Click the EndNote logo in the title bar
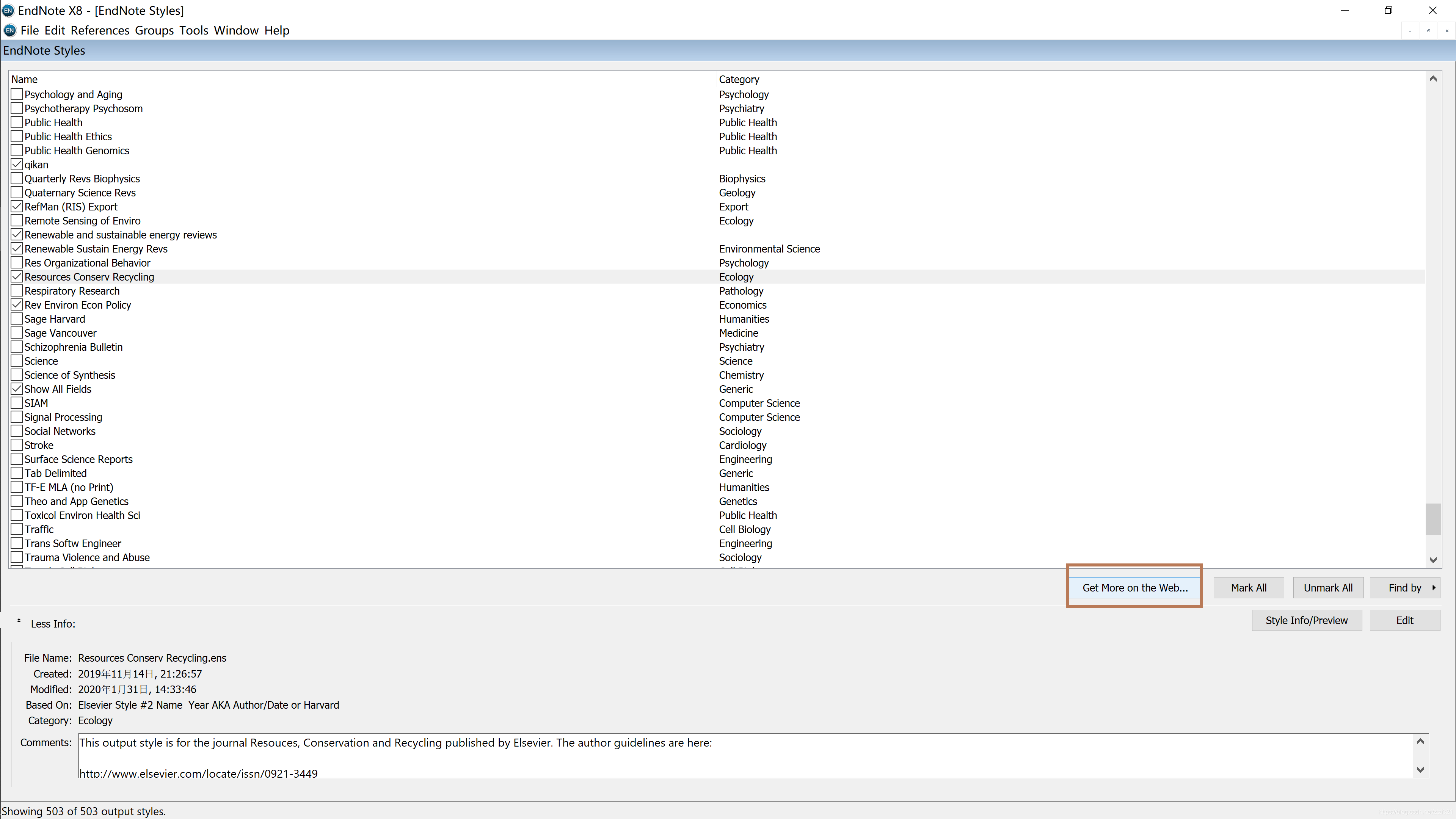 (x=8, y=10)
